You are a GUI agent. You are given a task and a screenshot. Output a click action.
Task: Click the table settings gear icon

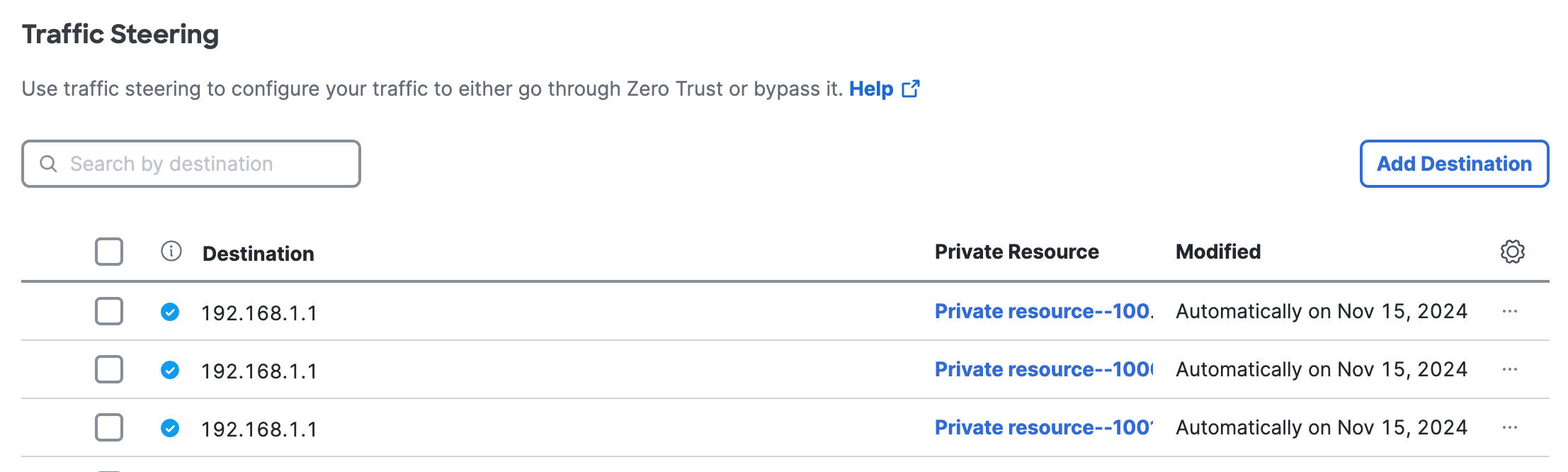click(x=1512, y=252)
